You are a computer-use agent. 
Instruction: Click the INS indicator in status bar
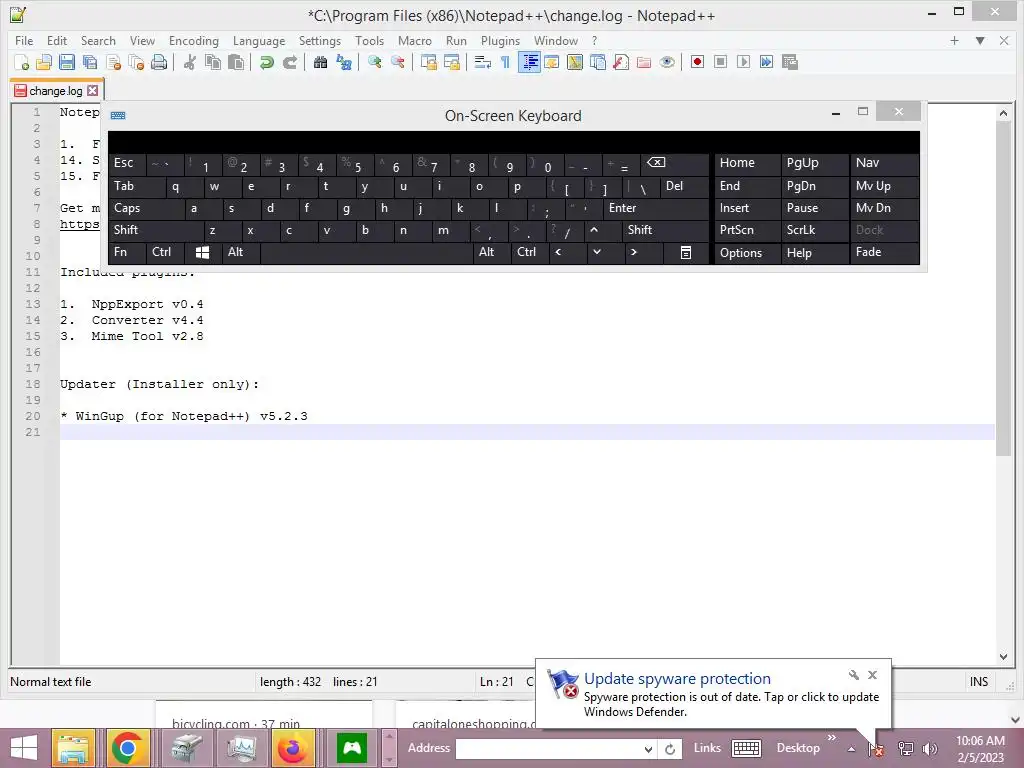pos(978,682)
